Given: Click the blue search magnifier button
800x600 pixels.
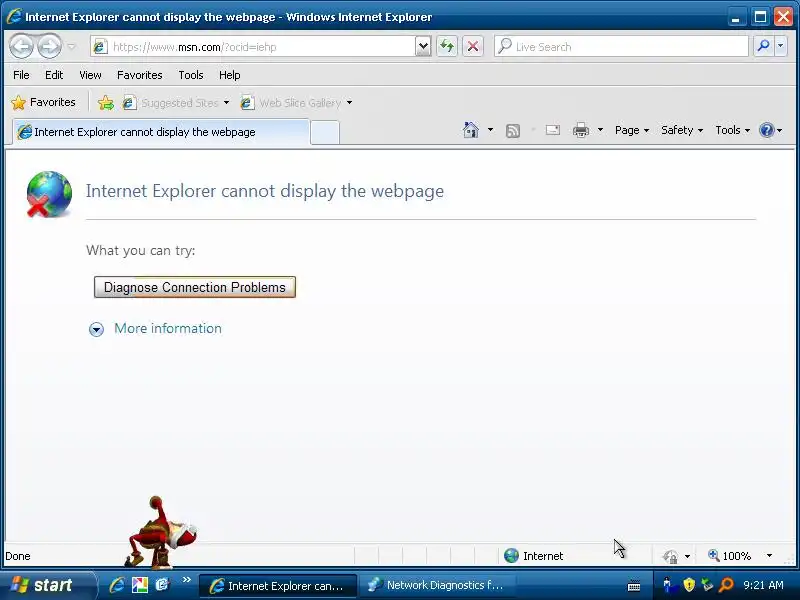Looking at the screenshot, I should coord(763,46).
